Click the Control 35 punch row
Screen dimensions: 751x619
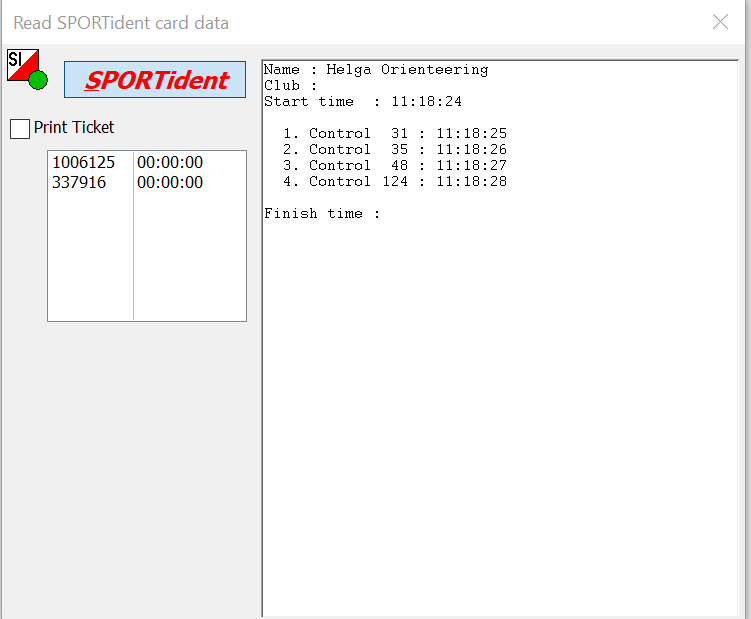[395, 149]
